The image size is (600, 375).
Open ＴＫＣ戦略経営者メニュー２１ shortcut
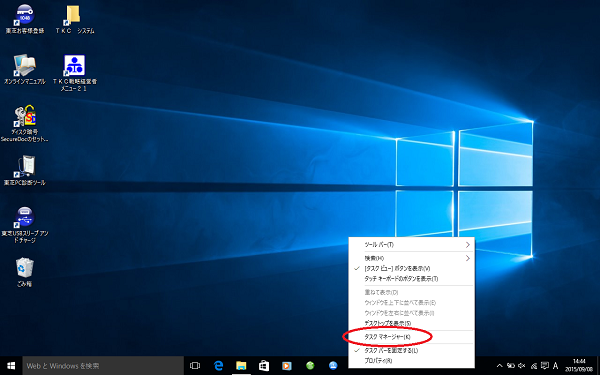point(75,73)
